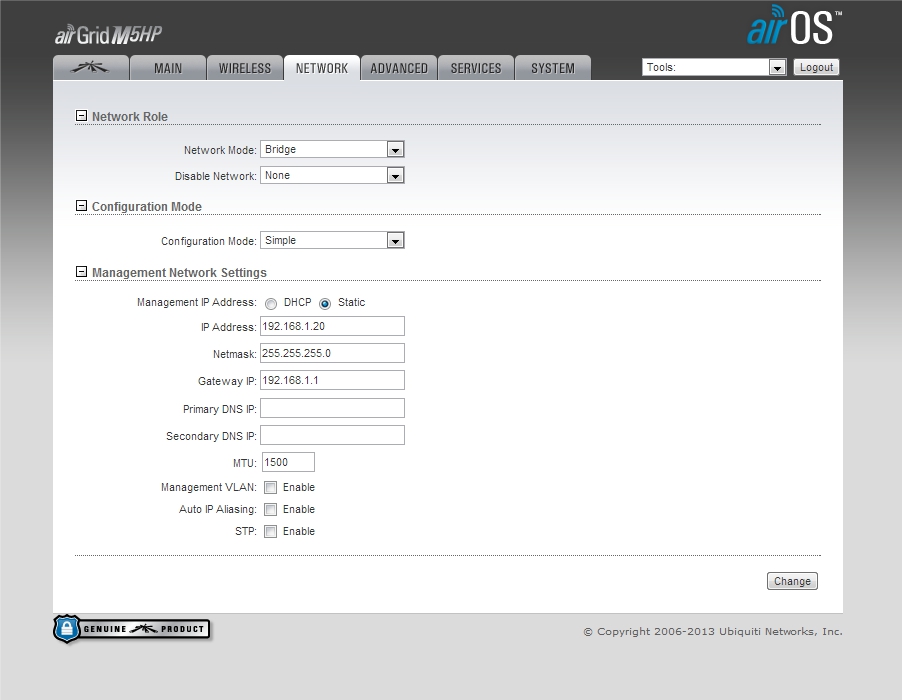Image resolution: width=902 pixels, height=700 pixels.
Task: Click the Genuine Product badge
Action: click(132, 629)
